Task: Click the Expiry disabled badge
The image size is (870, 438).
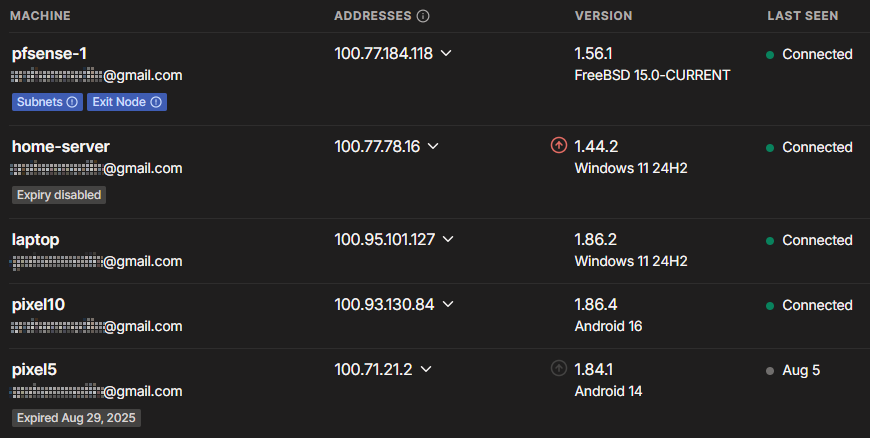Action: [59, 195]
